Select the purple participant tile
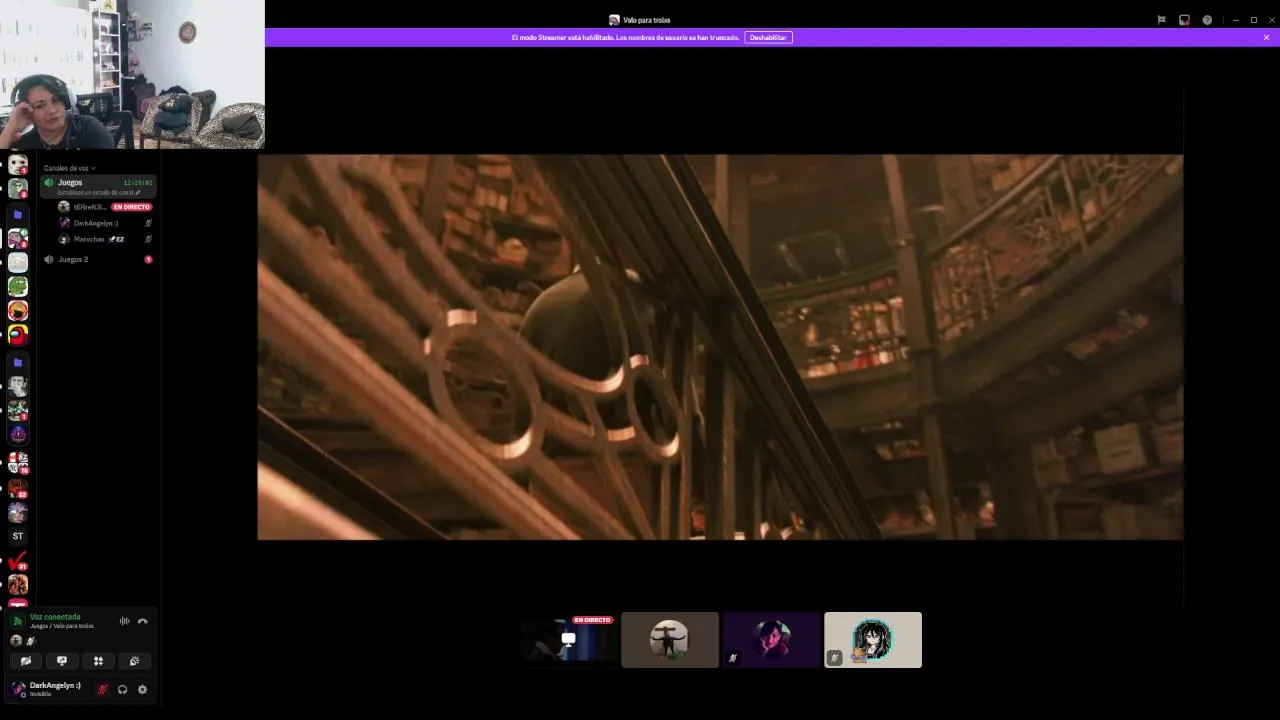1280x720 pixels. coord(771,640)
